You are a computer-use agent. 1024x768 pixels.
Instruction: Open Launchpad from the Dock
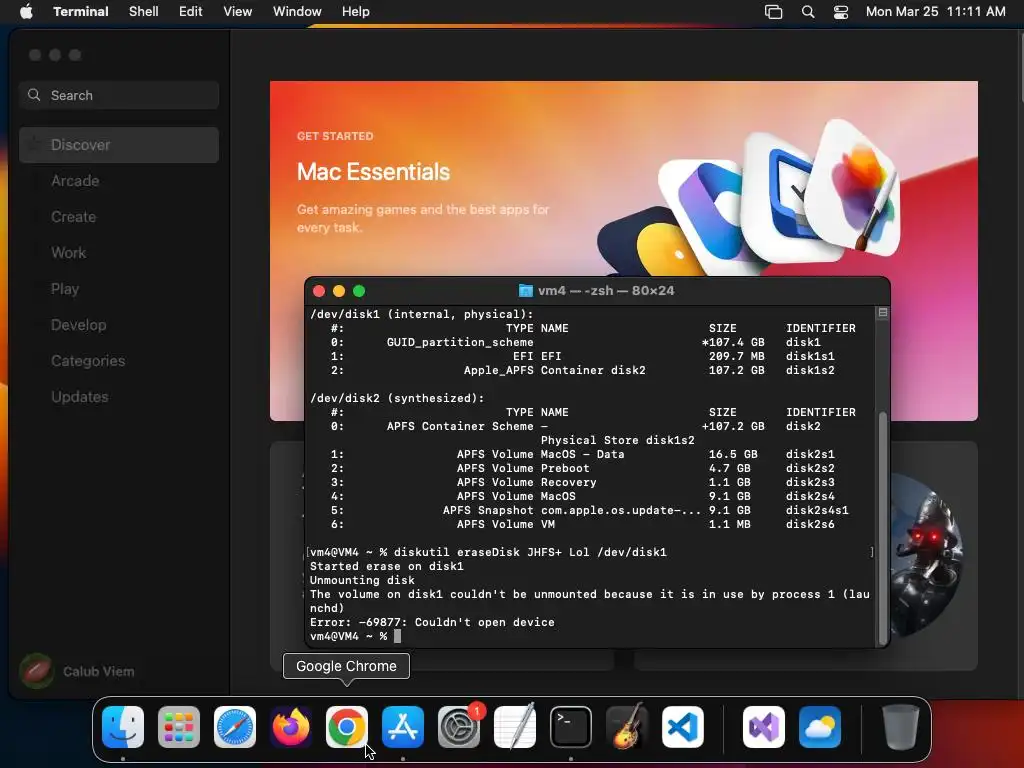point(179,727)
